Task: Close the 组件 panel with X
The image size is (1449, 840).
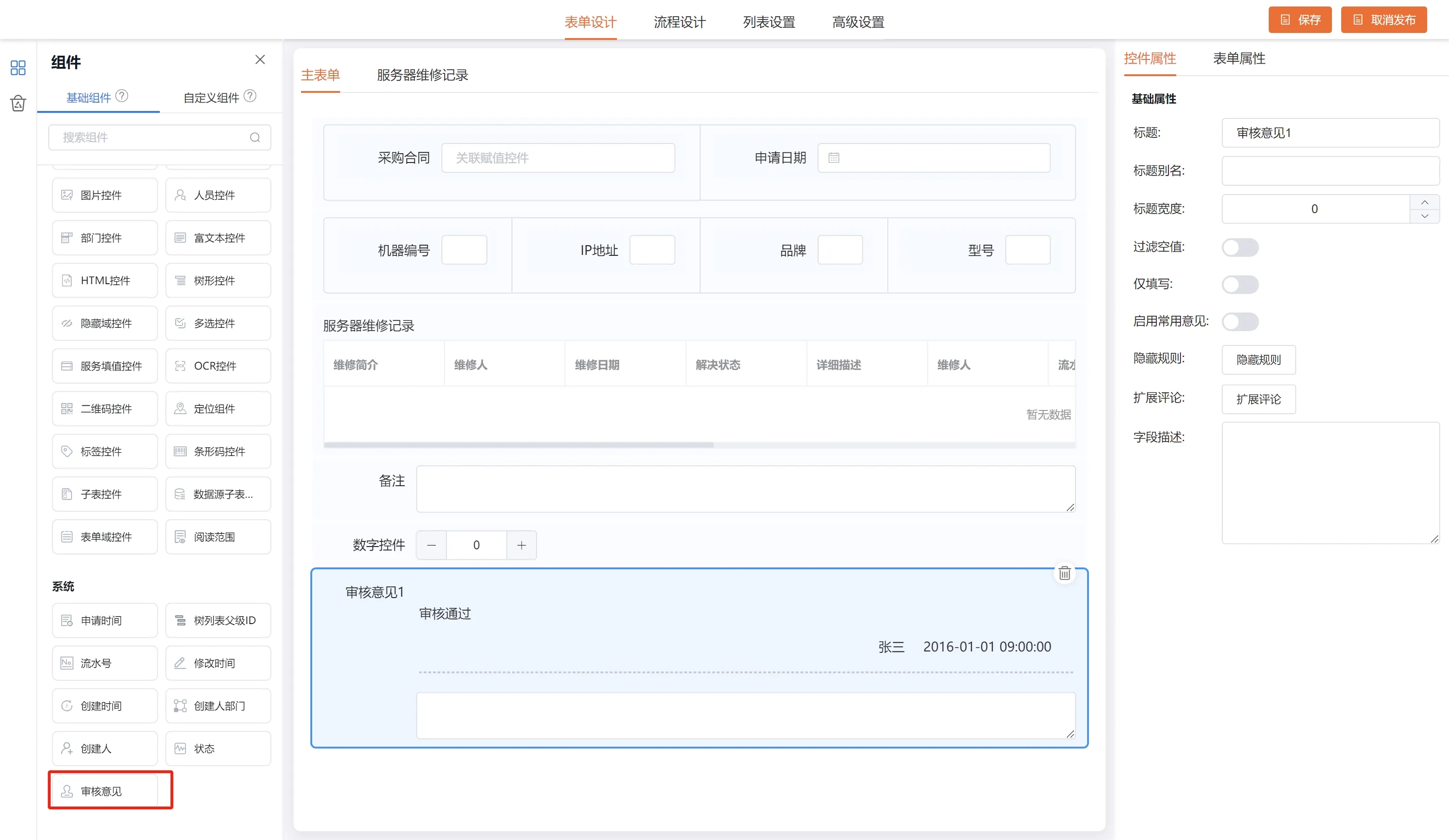Action: [260, 60]
